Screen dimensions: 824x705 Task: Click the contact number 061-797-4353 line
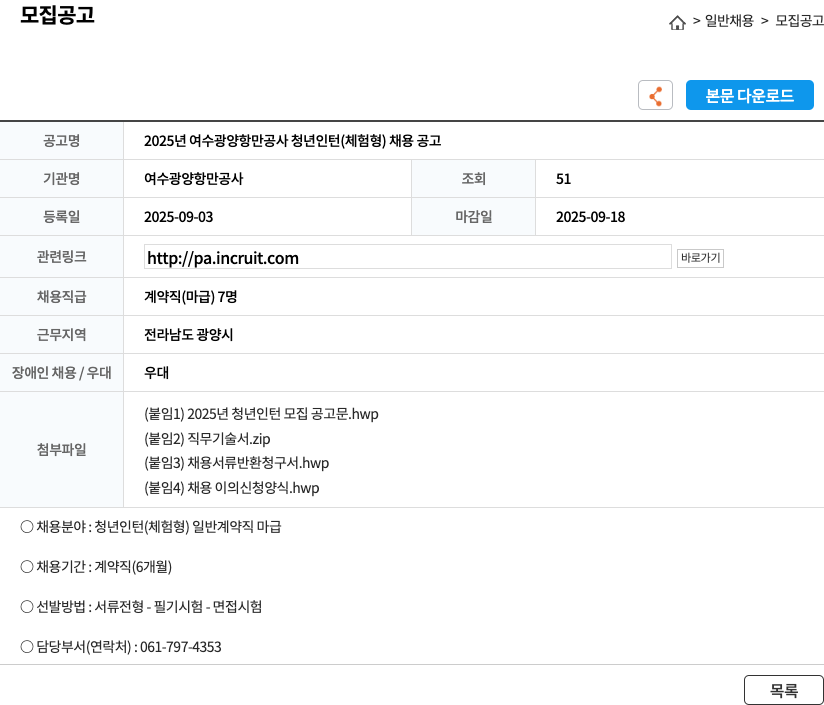(x=121, y=647)
